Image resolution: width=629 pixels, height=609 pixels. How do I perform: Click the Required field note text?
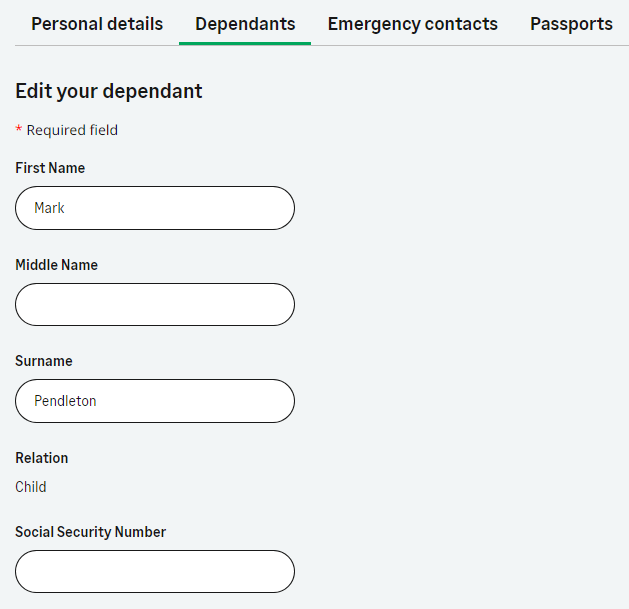(72, 130)
